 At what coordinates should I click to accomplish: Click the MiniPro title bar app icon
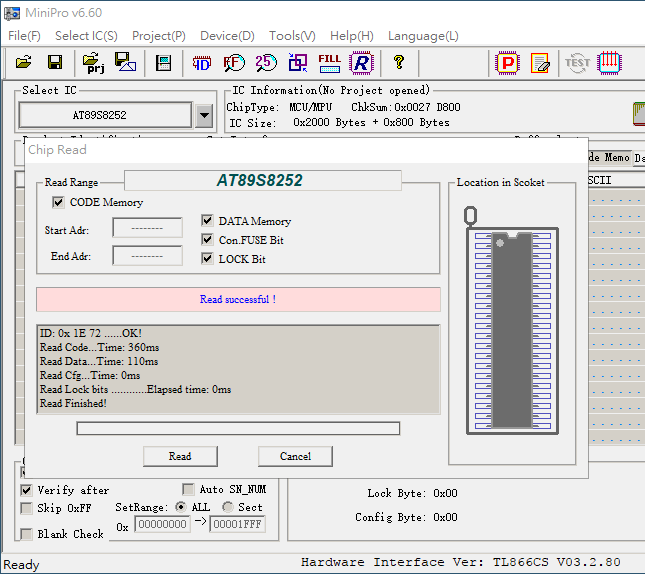pos(12,13)
